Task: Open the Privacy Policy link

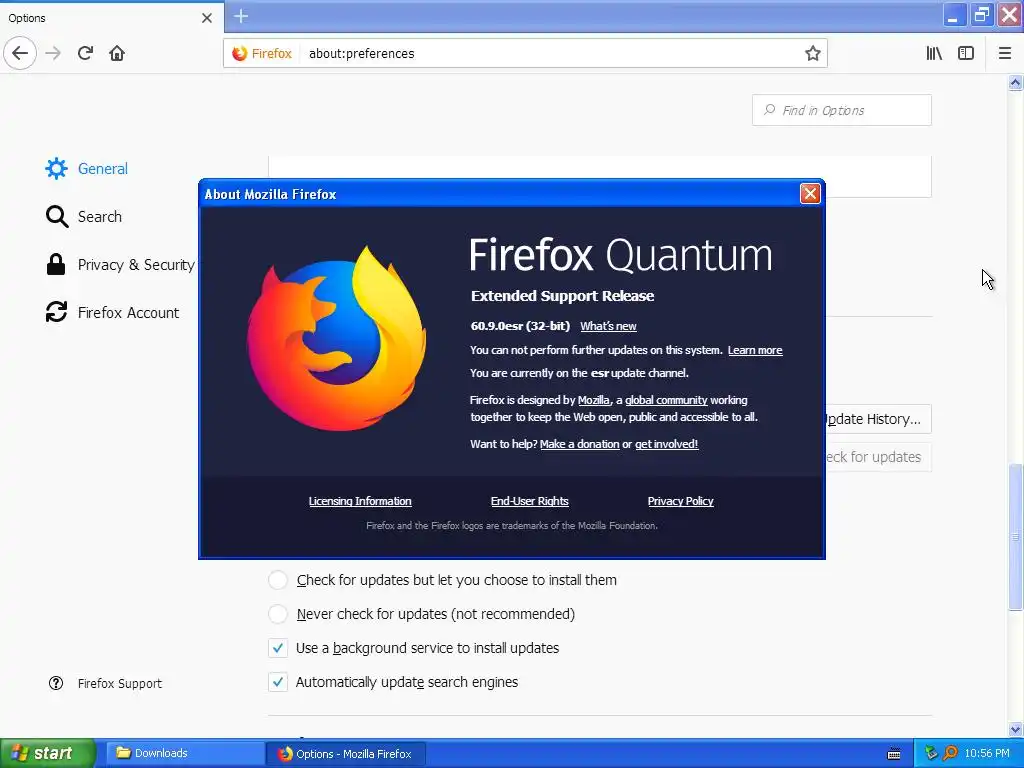Action: tap(680, 501)
